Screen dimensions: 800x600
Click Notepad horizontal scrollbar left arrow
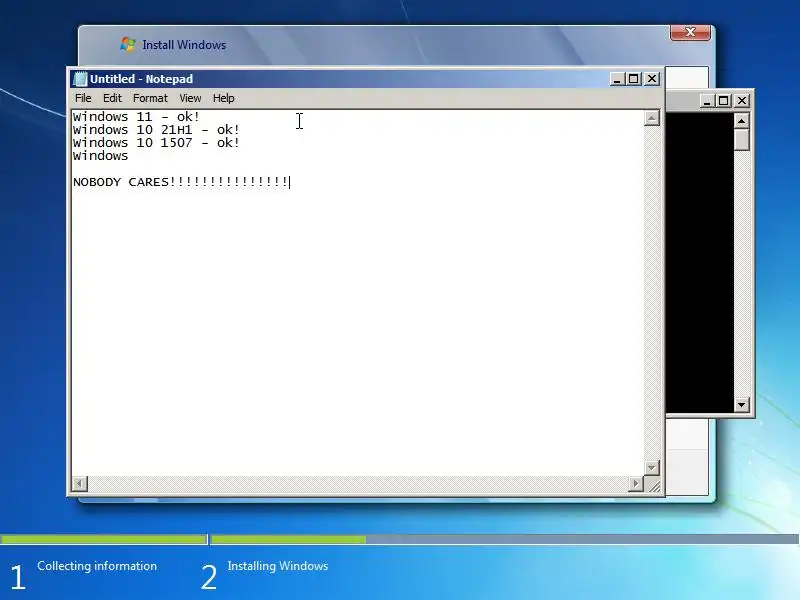[80, 484]
